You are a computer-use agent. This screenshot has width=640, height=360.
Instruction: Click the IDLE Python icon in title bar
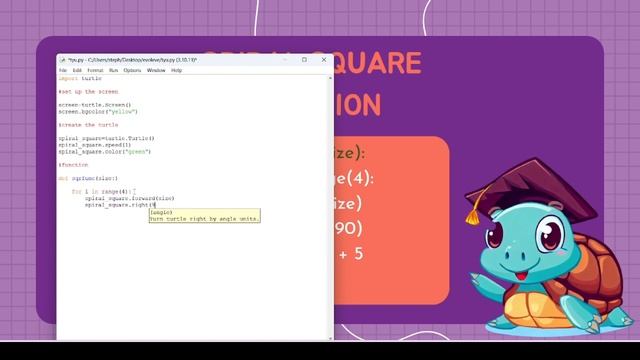pos(62,60)
